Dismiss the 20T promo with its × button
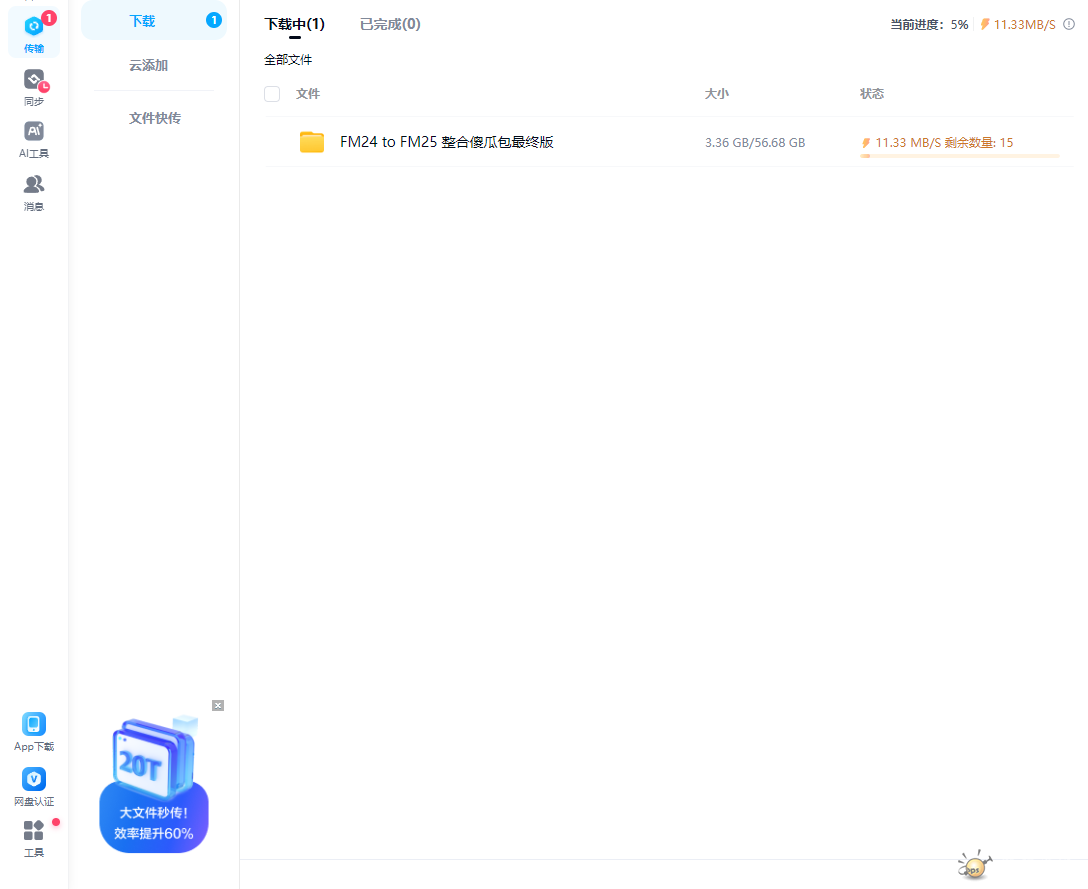 point(217,705)
